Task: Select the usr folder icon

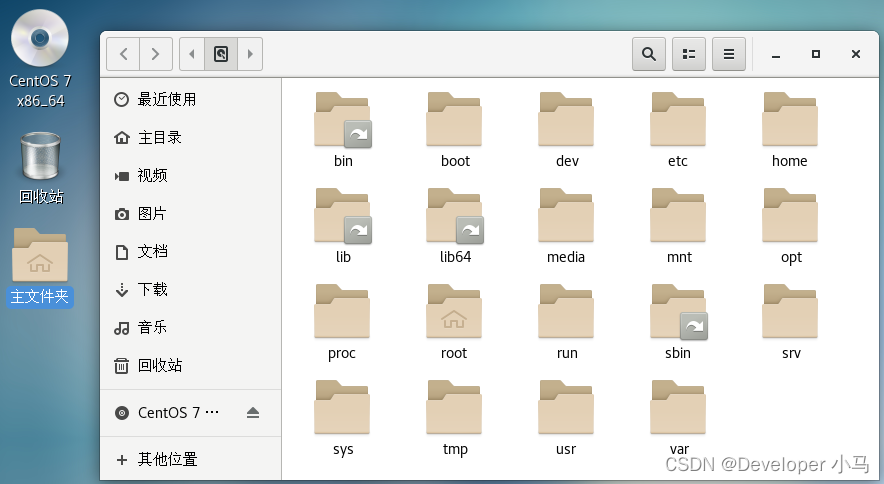Action: pos(566,408)
